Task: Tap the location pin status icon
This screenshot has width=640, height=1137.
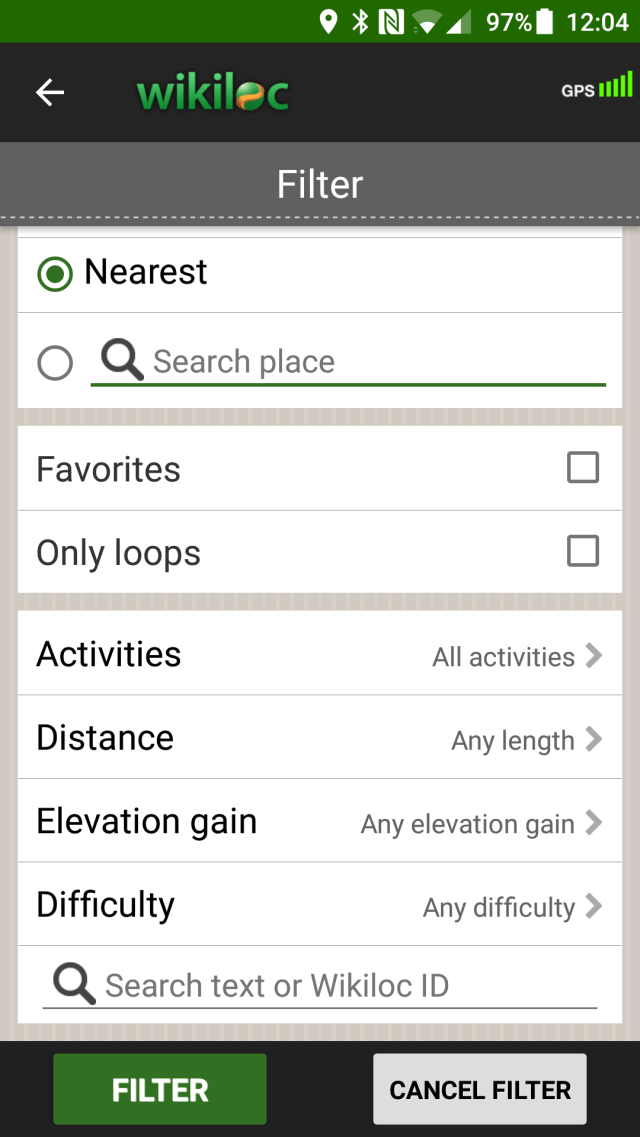Action: click(x=328, y=21)
